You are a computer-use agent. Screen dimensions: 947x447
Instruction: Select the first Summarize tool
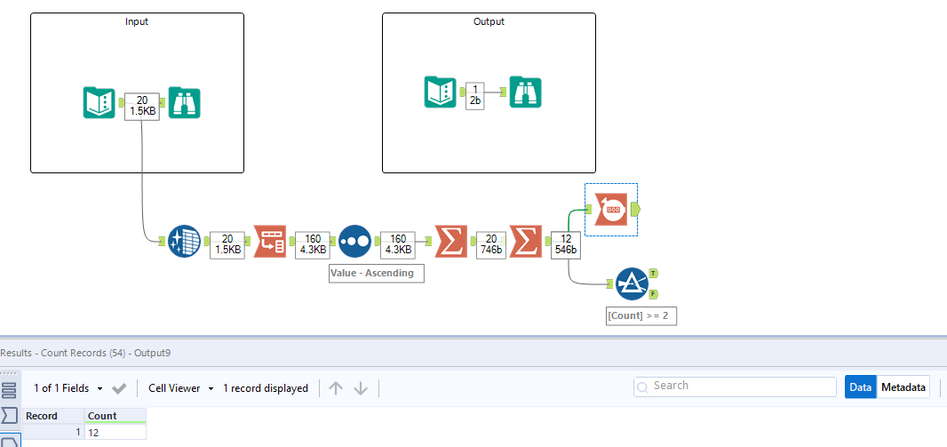(x=451, y=241)
